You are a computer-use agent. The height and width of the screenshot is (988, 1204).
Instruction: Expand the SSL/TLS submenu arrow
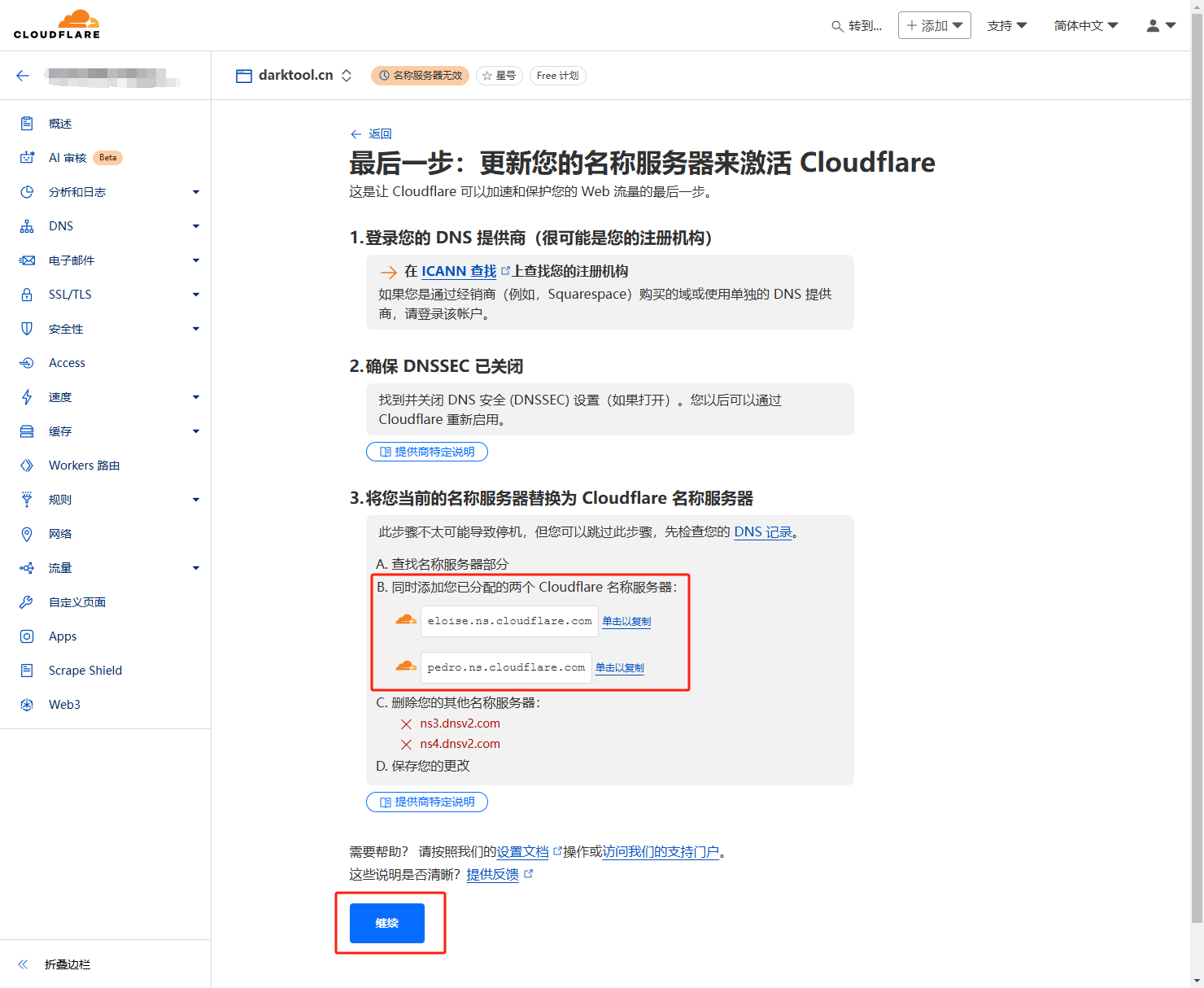point(196,295)
